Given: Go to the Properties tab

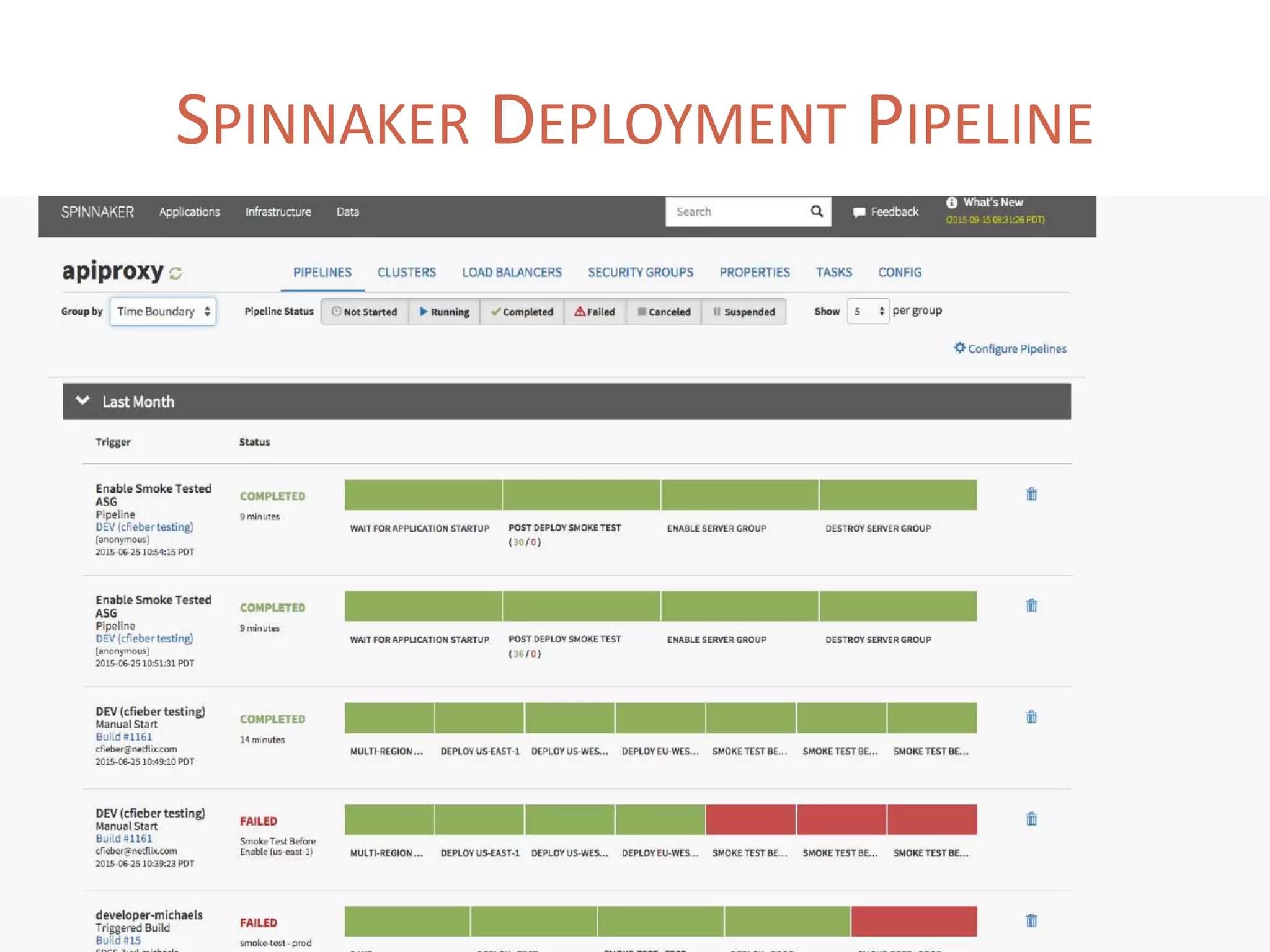Looking at the screenshot, I should point(755,272).
